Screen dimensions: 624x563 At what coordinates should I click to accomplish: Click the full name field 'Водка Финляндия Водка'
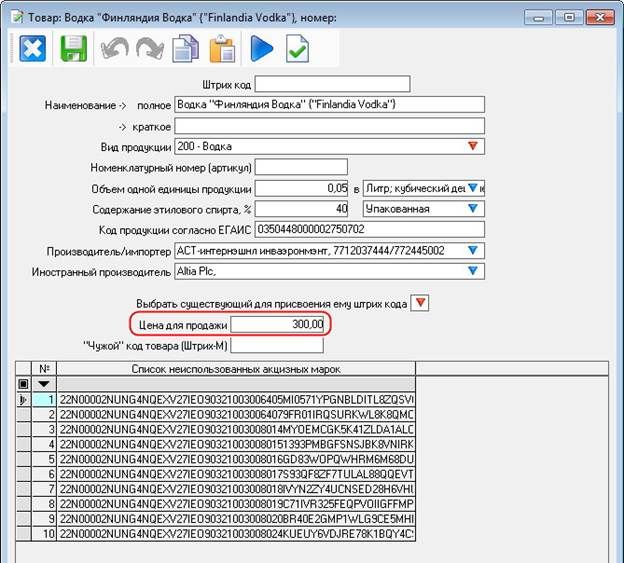(x=330, y=105)
